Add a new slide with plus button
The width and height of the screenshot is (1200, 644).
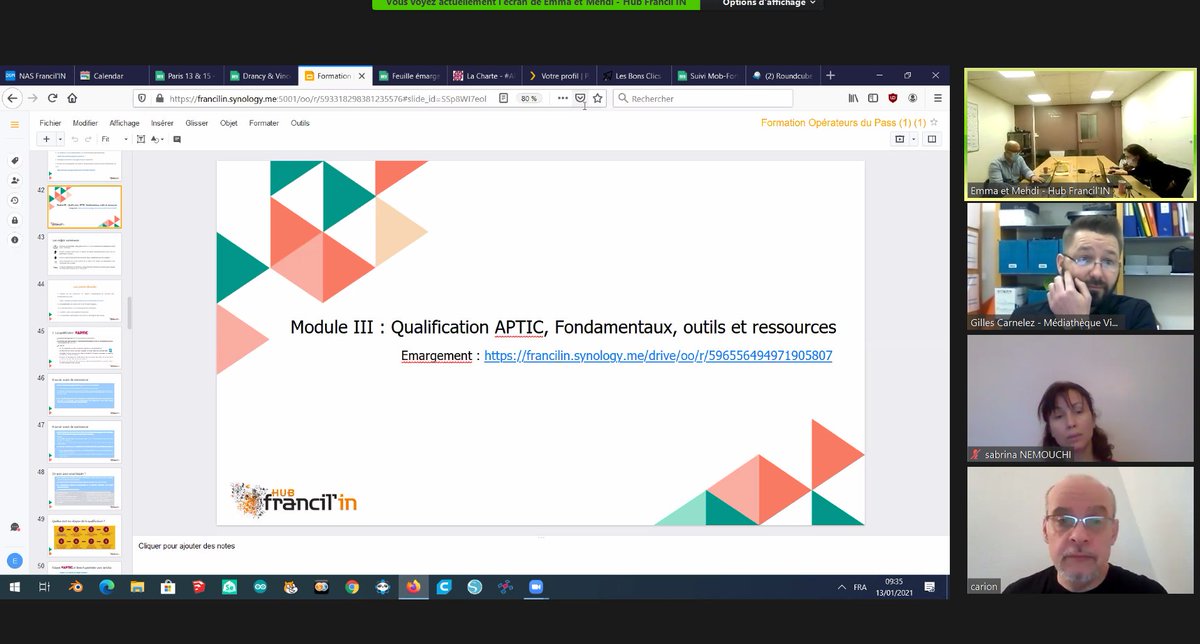pos(47,139)
